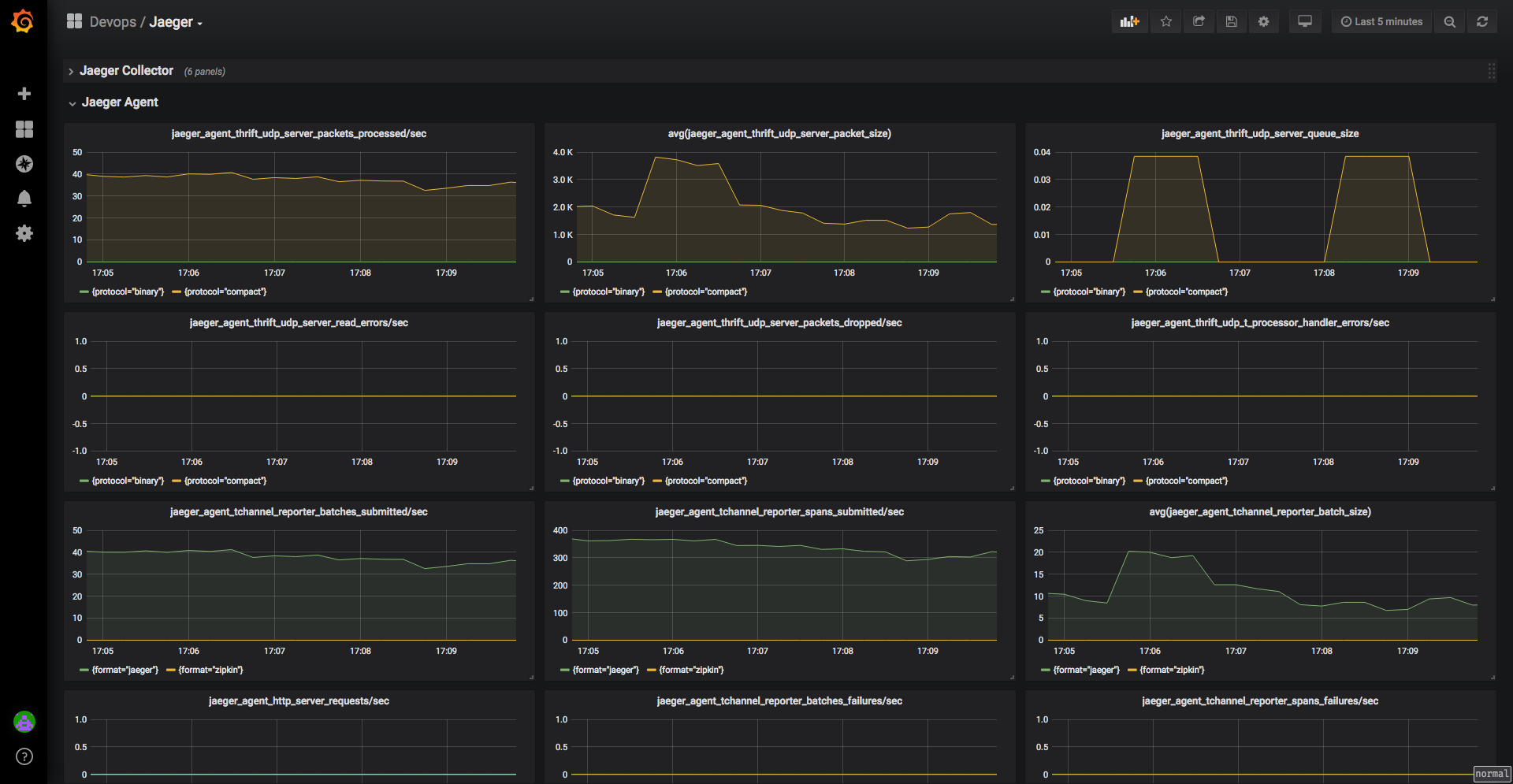
Task: Open dashboard settings gear in top bar
Action: (1264, 22)
